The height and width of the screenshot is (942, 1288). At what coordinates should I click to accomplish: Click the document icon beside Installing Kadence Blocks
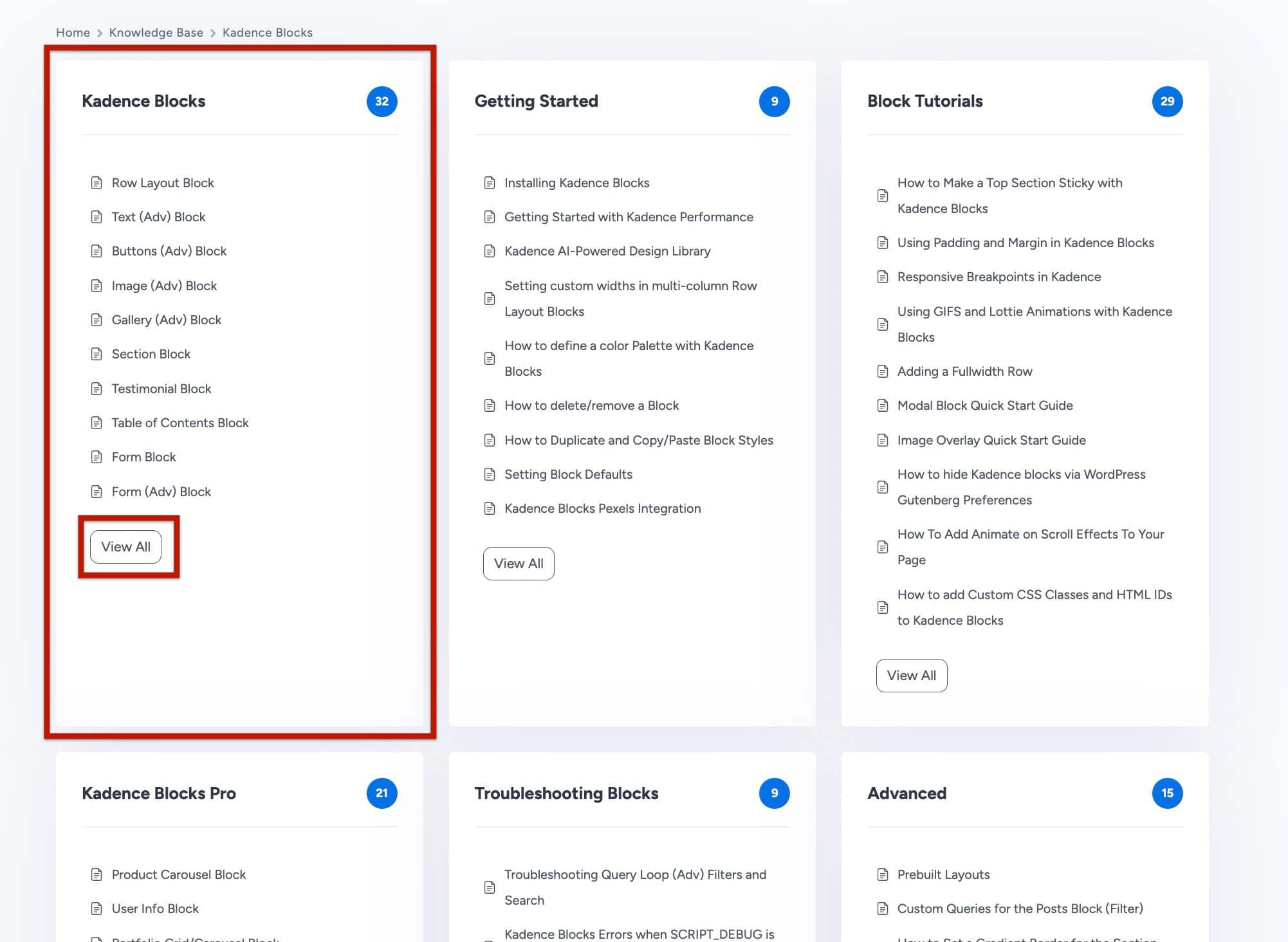490,183
